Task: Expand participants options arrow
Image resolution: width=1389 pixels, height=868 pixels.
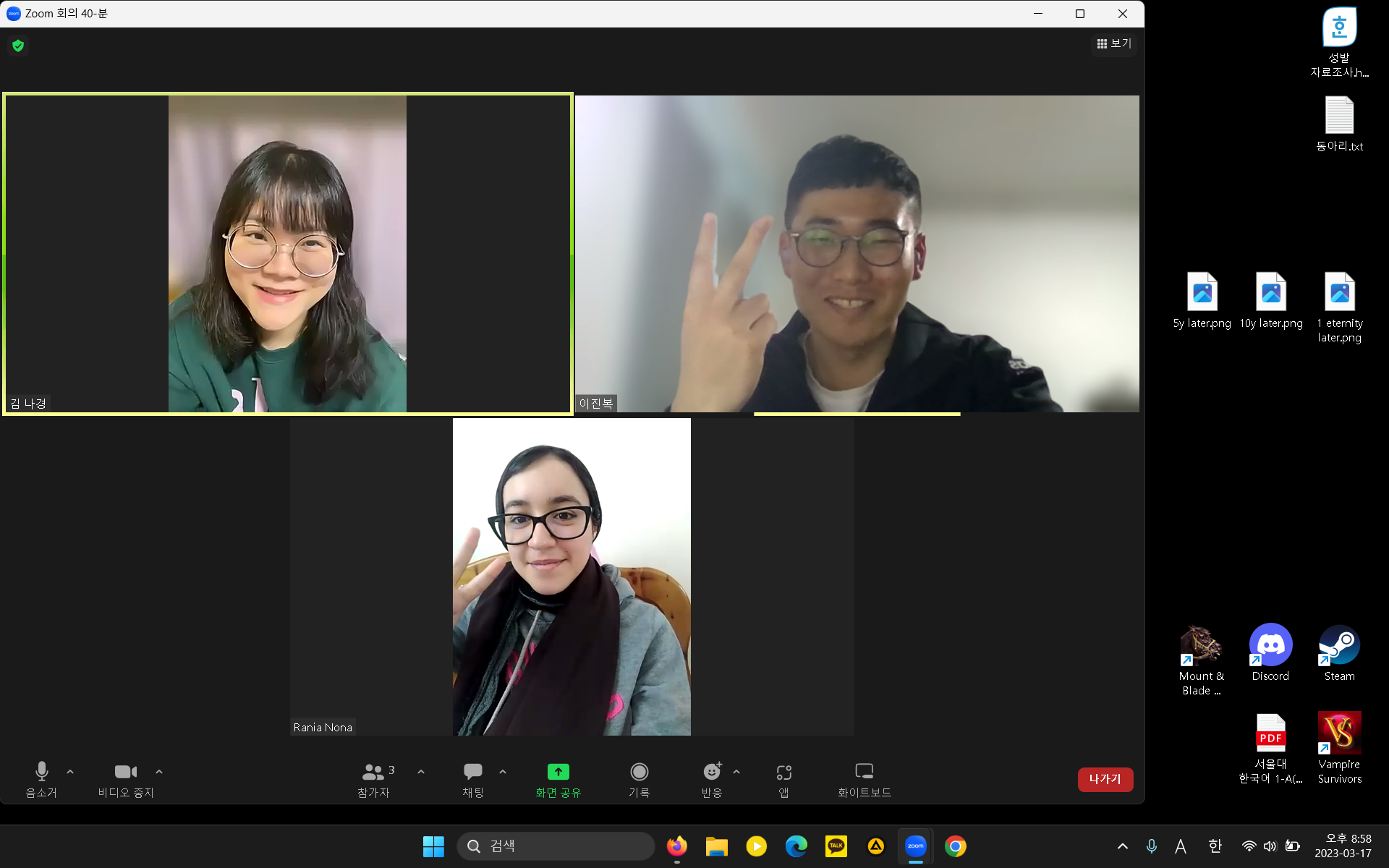Action: point(421,772)
